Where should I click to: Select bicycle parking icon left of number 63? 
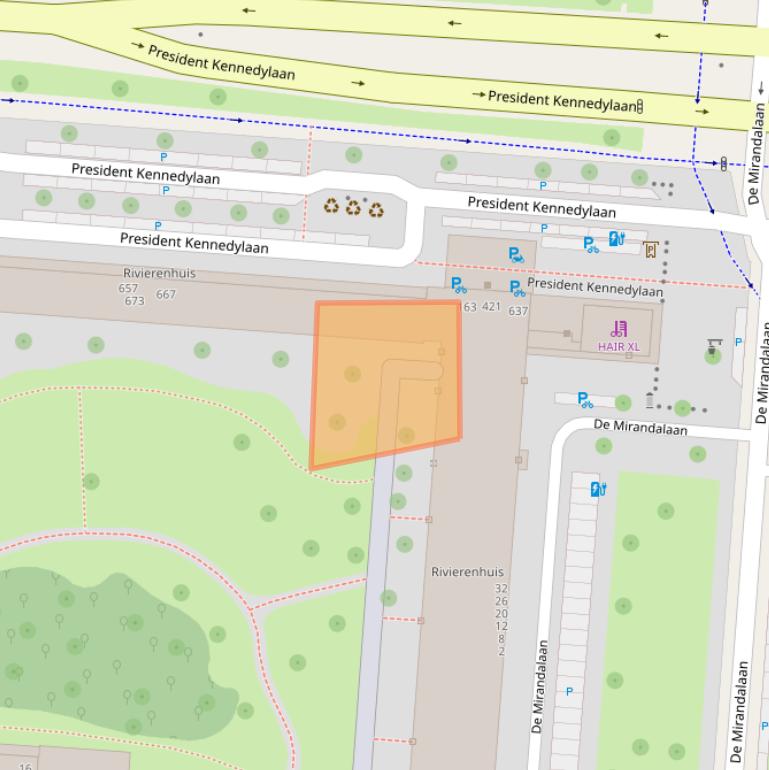click(x=458, y=285)
